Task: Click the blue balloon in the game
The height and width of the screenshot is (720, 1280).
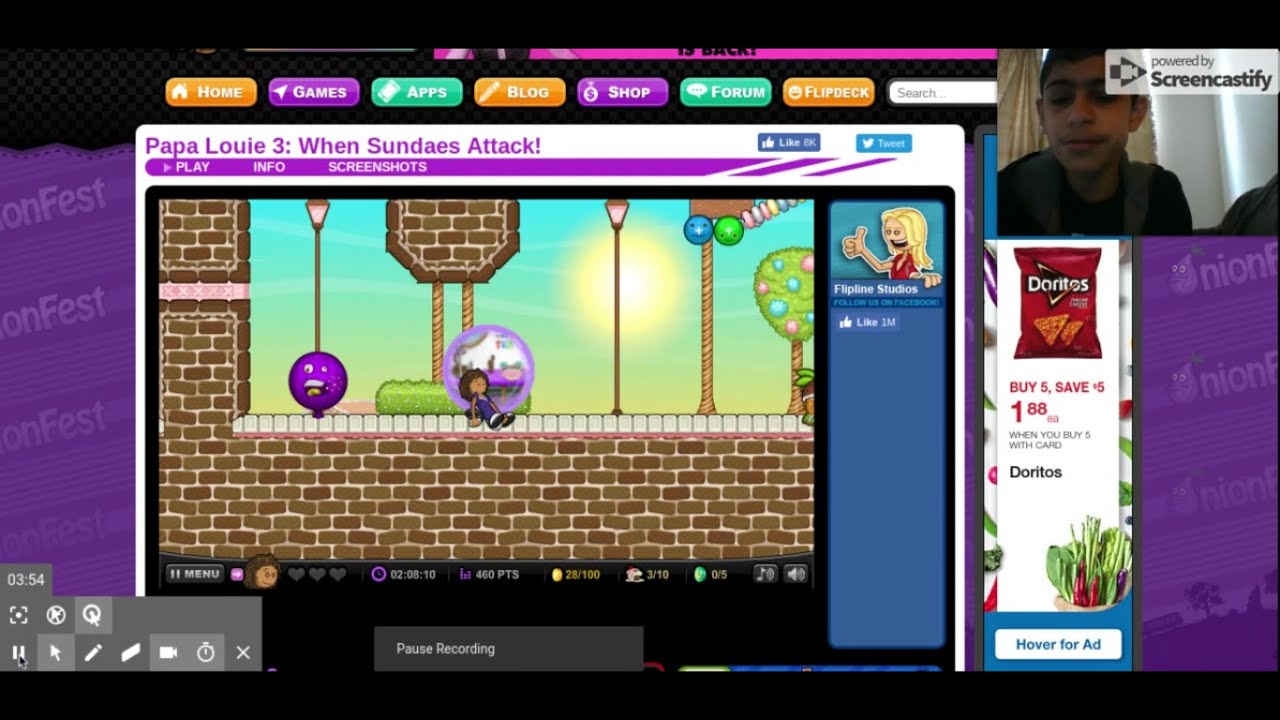Action: coord(698,230)
